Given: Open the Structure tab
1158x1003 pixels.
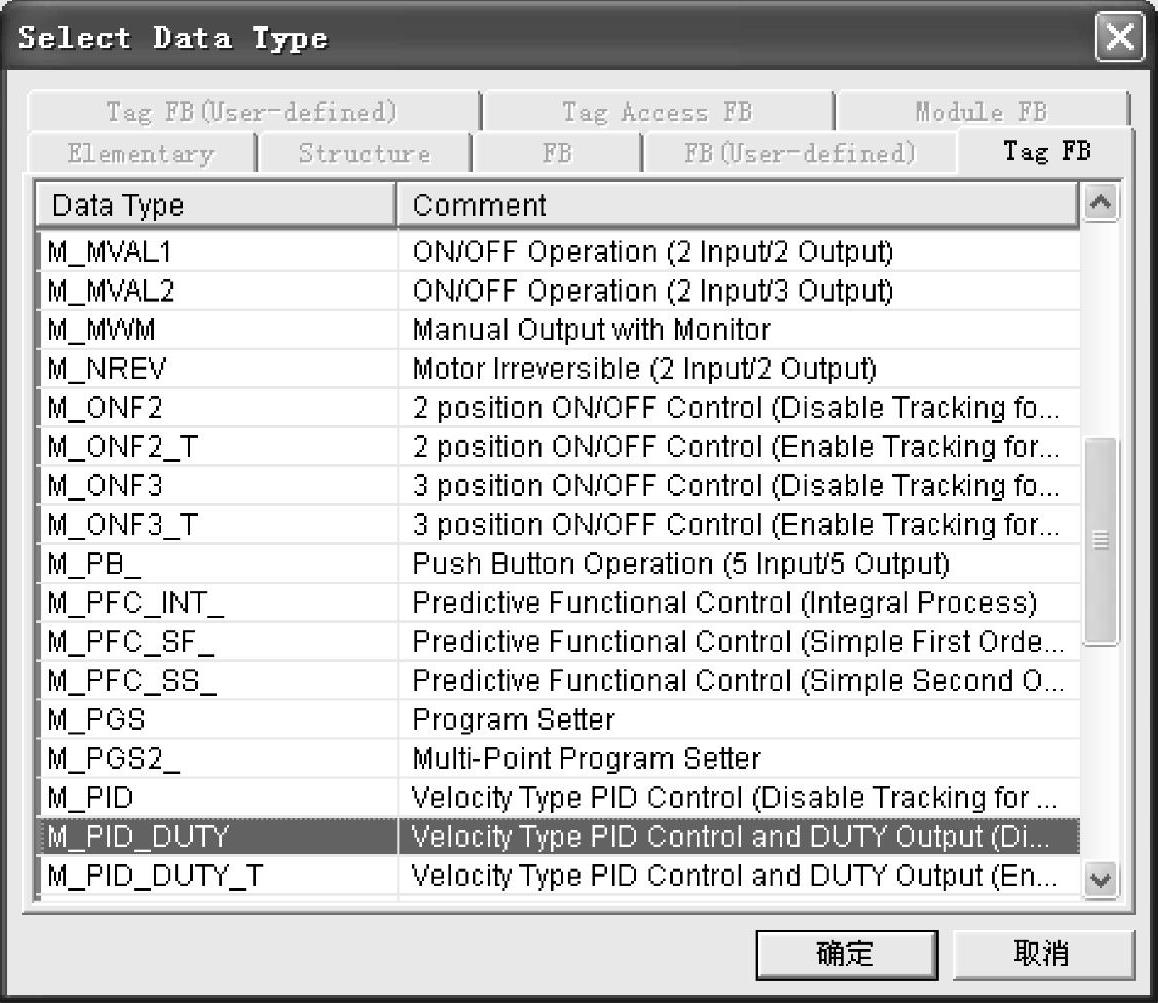Looking at the screenshot, I should tap(364, 154).
